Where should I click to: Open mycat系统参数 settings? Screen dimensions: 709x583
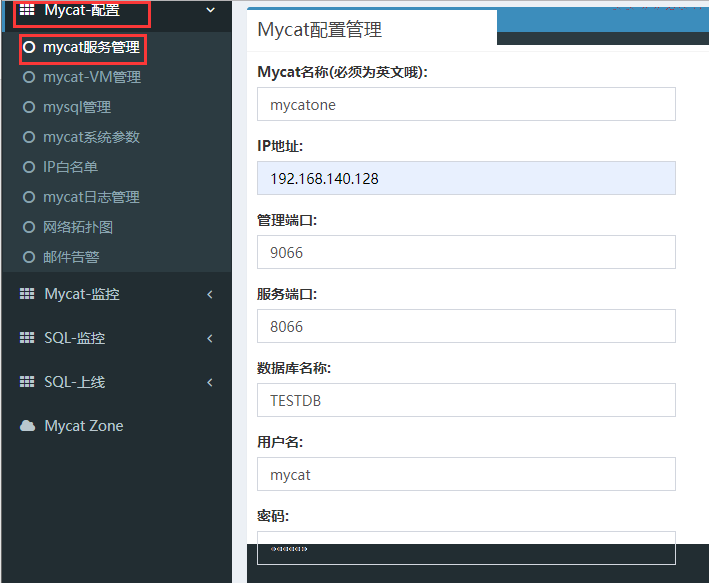click(91, 137)
